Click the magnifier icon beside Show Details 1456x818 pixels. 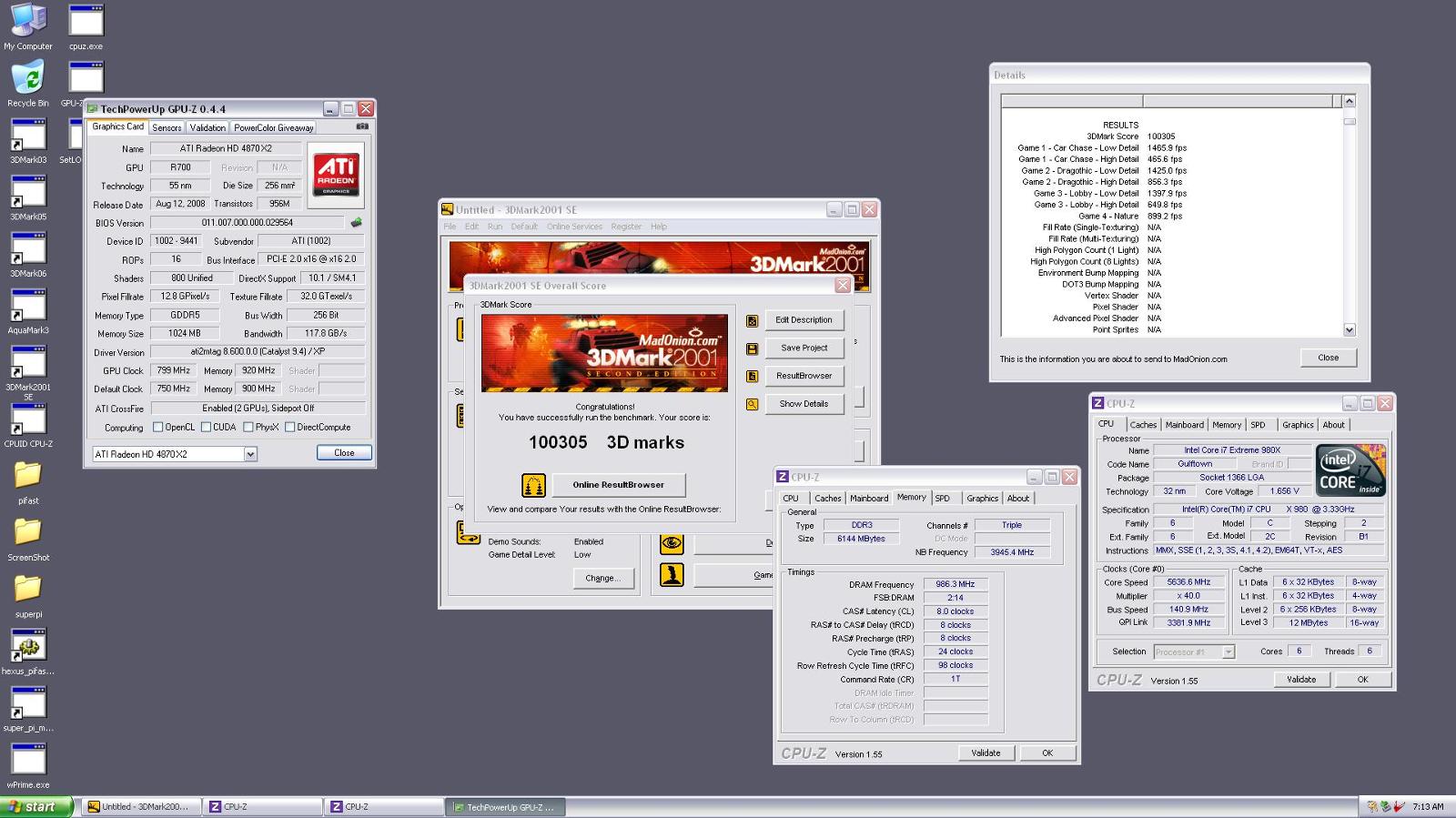tap(752, 404)
